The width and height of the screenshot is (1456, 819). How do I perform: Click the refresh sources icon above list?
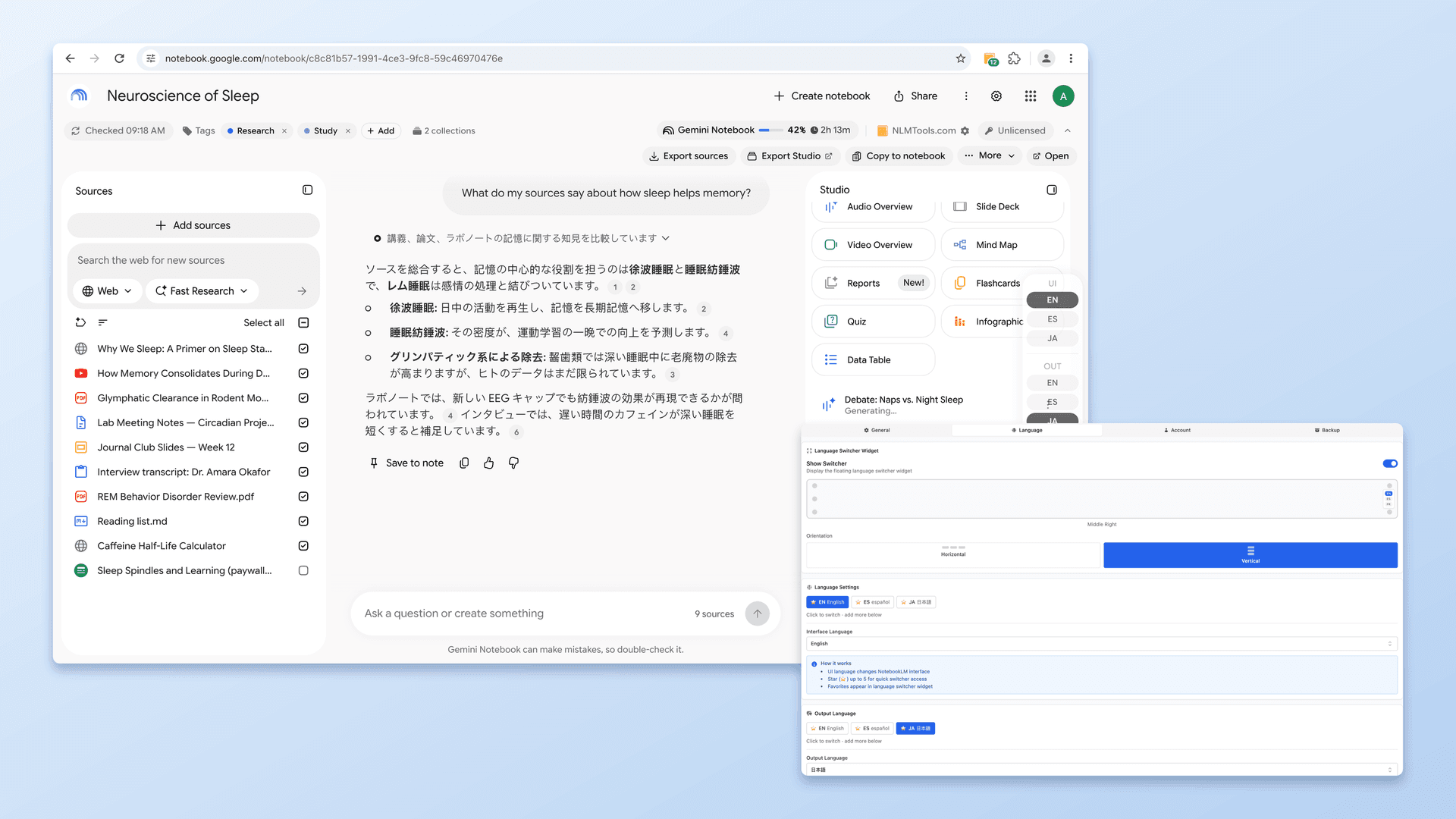(x=80, y=323)
